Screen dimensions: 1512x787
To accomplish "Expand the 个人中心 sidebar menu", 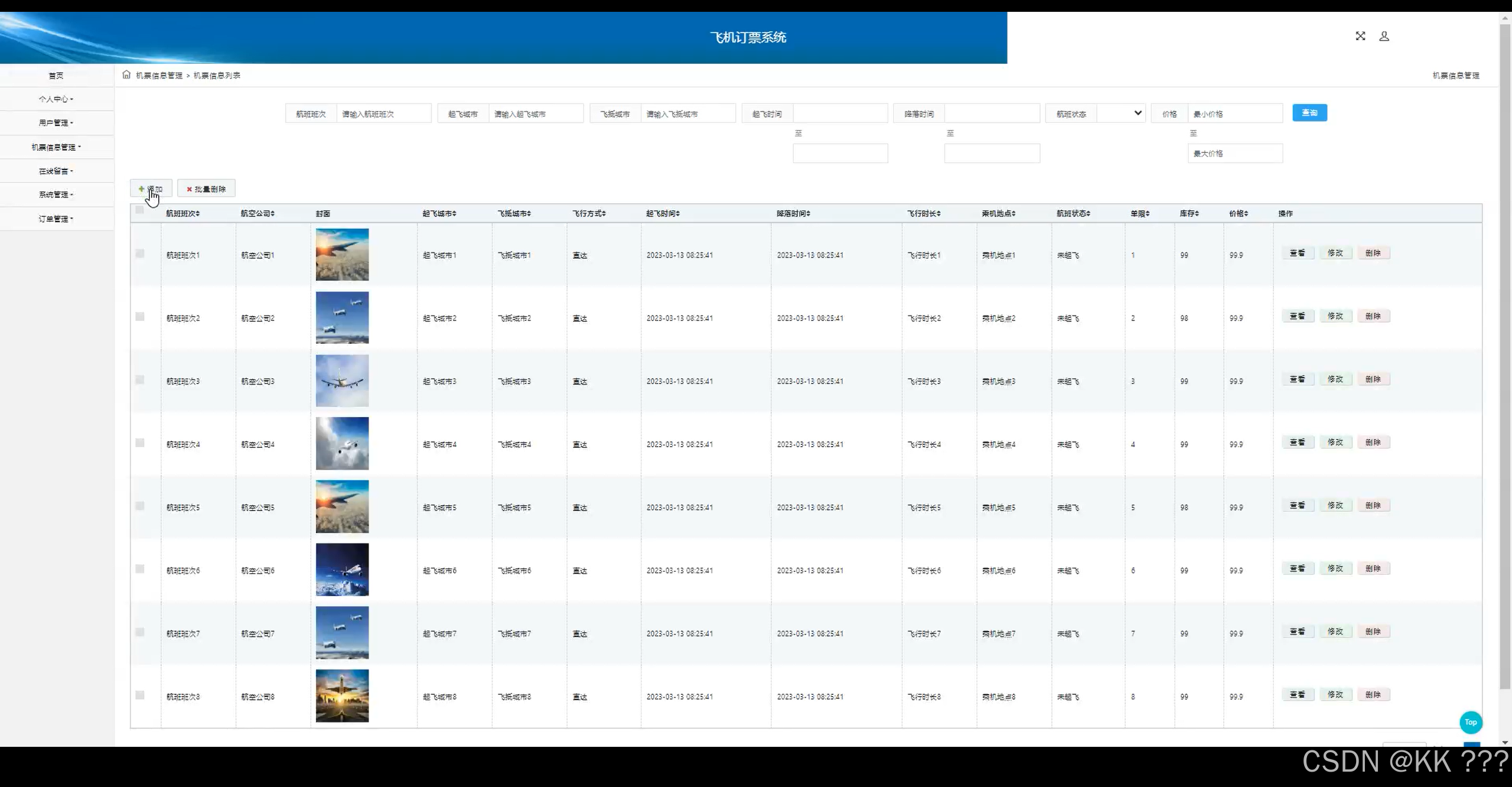I will tap(56, 99).
